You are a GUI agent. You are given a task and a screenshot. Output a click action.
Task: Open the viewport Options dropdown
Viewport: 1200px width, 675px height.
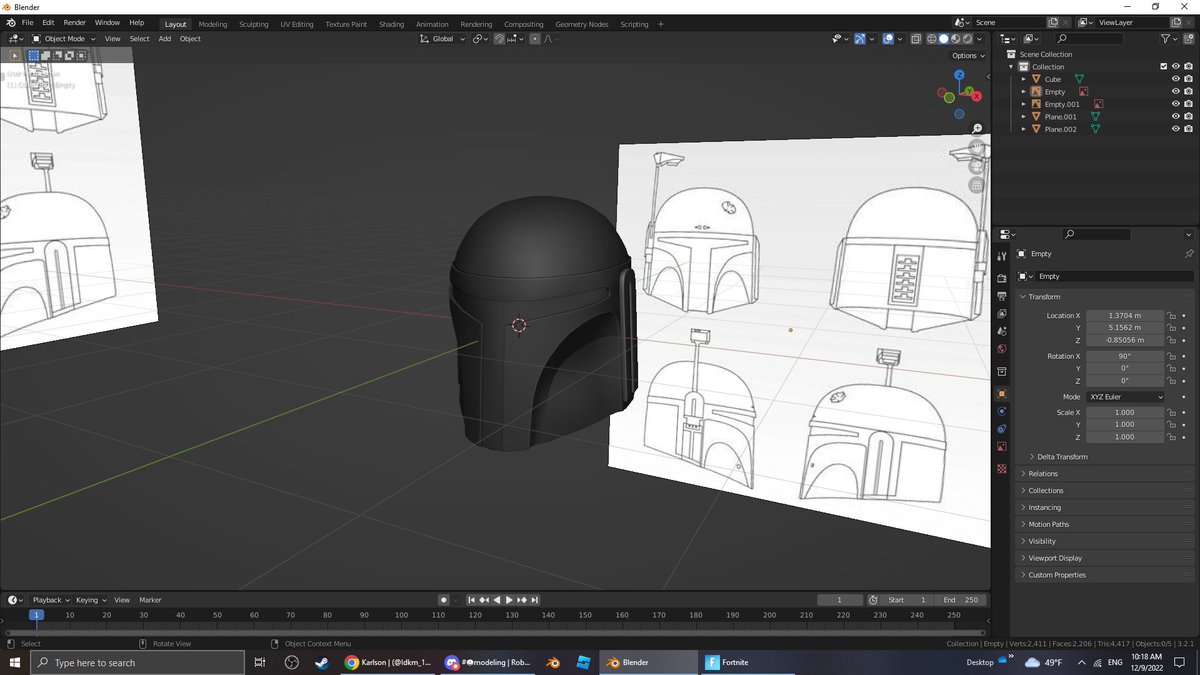coord(968,56)
